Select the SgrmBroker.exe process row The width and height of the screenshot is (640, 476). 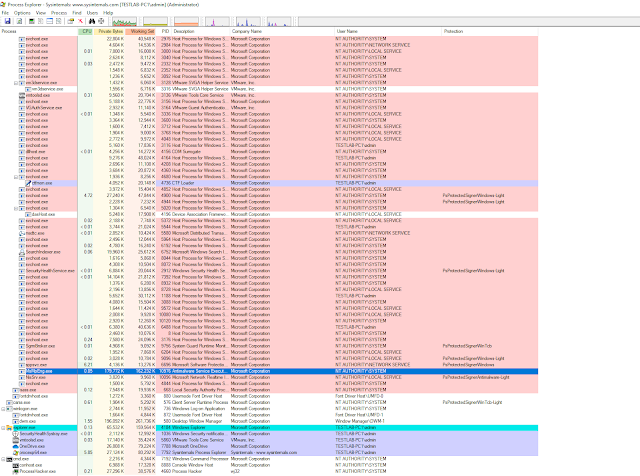(269, 346)
